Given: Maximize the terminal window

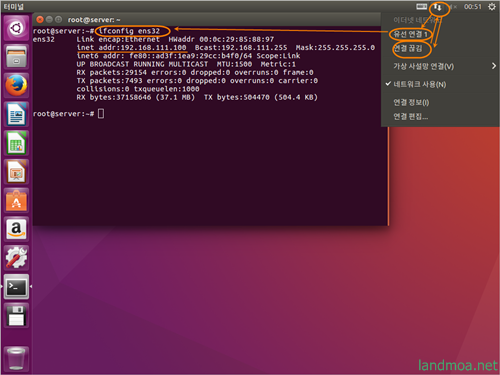Looking at the screenshot, I should [58, 20].
